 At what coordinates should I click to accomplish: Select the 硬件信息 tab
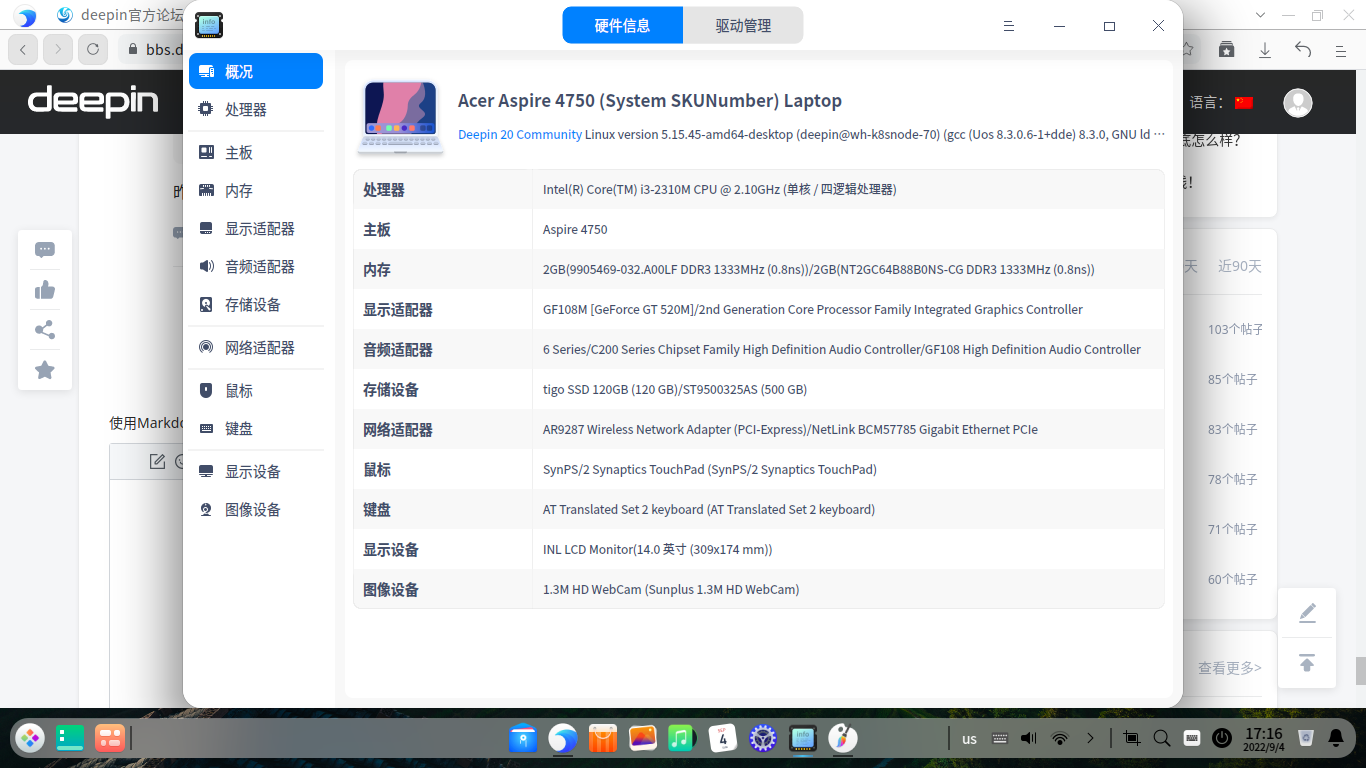pos(622,25)
